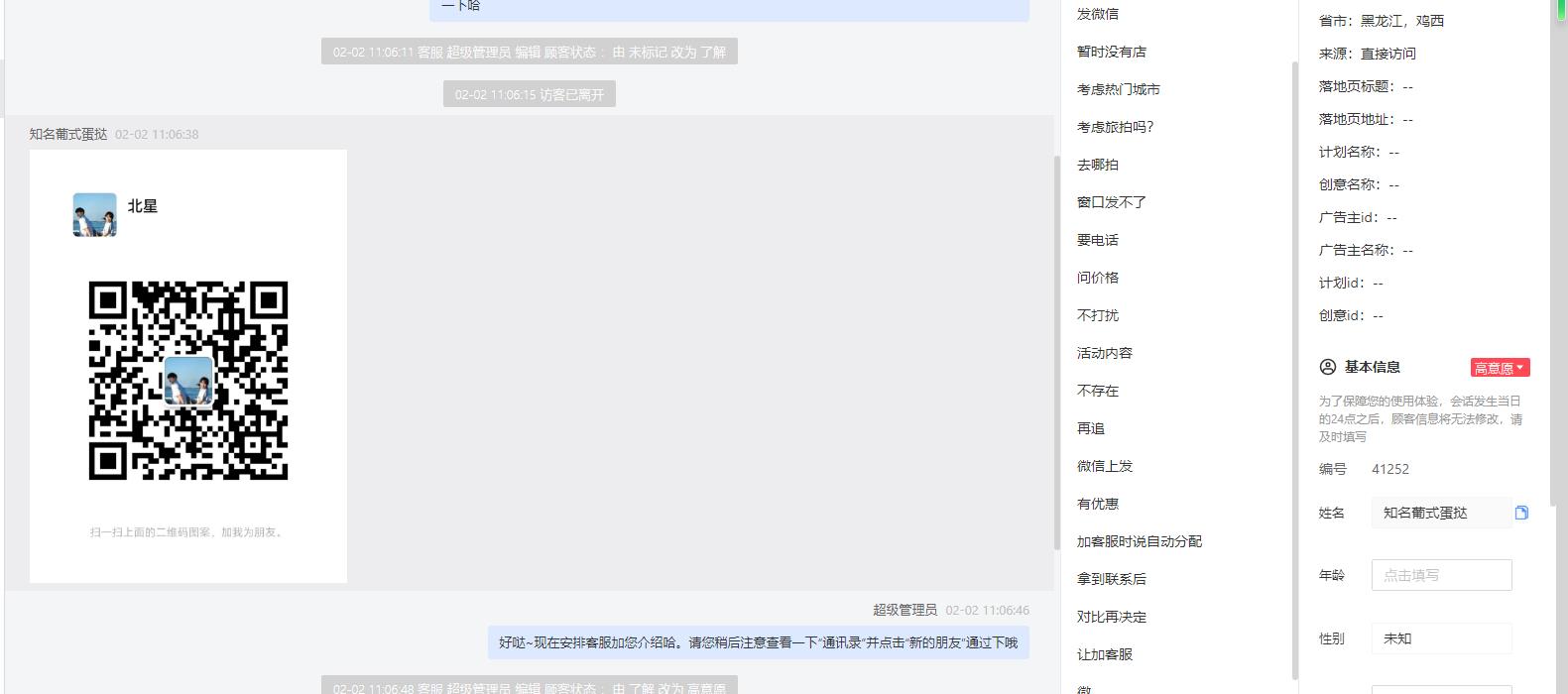Click the 24点 info notice text

tap(1420, 418)
